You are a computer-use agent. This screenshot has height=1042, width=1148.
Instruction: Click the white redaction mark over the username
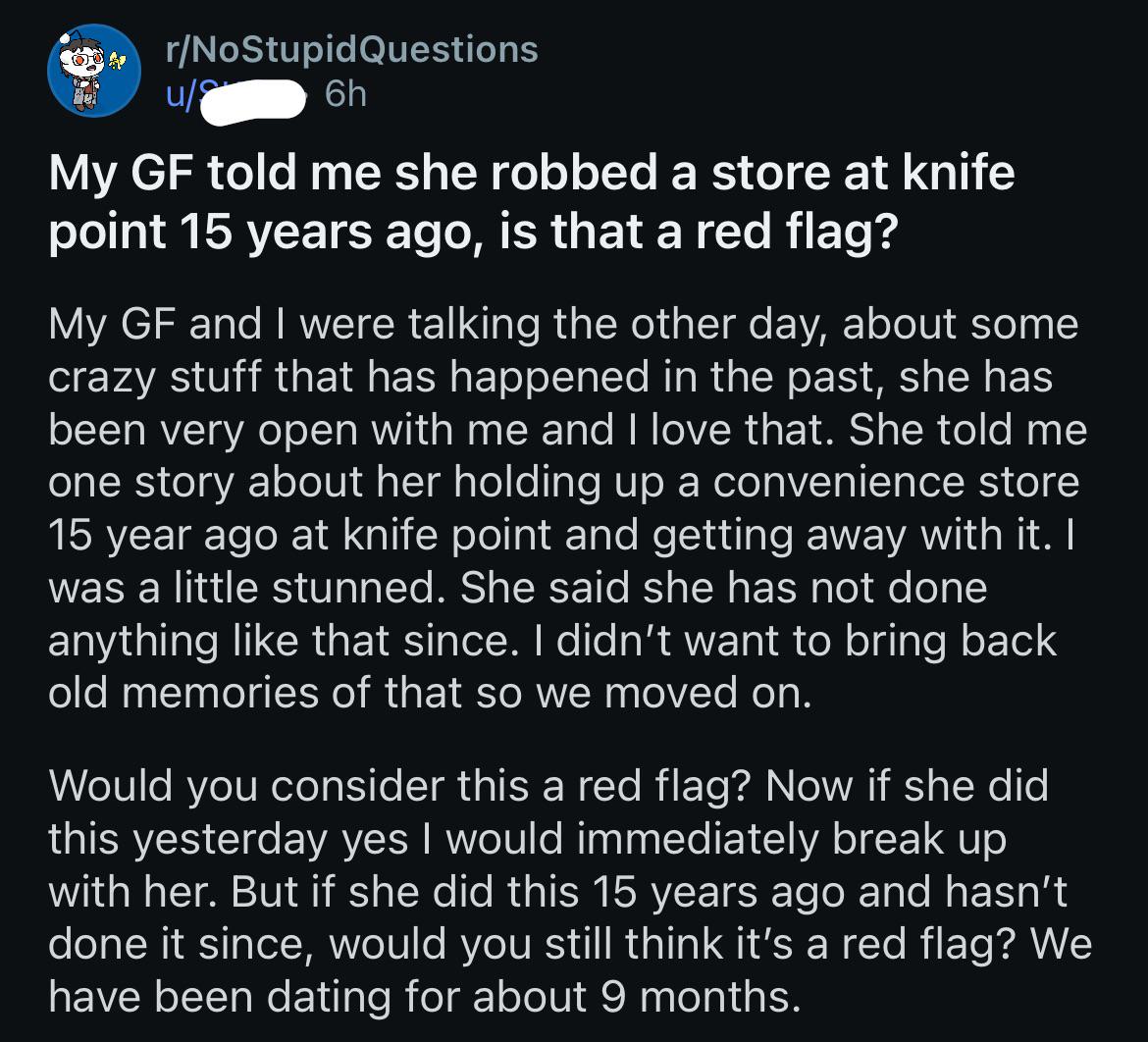click(x=252, y=102)
